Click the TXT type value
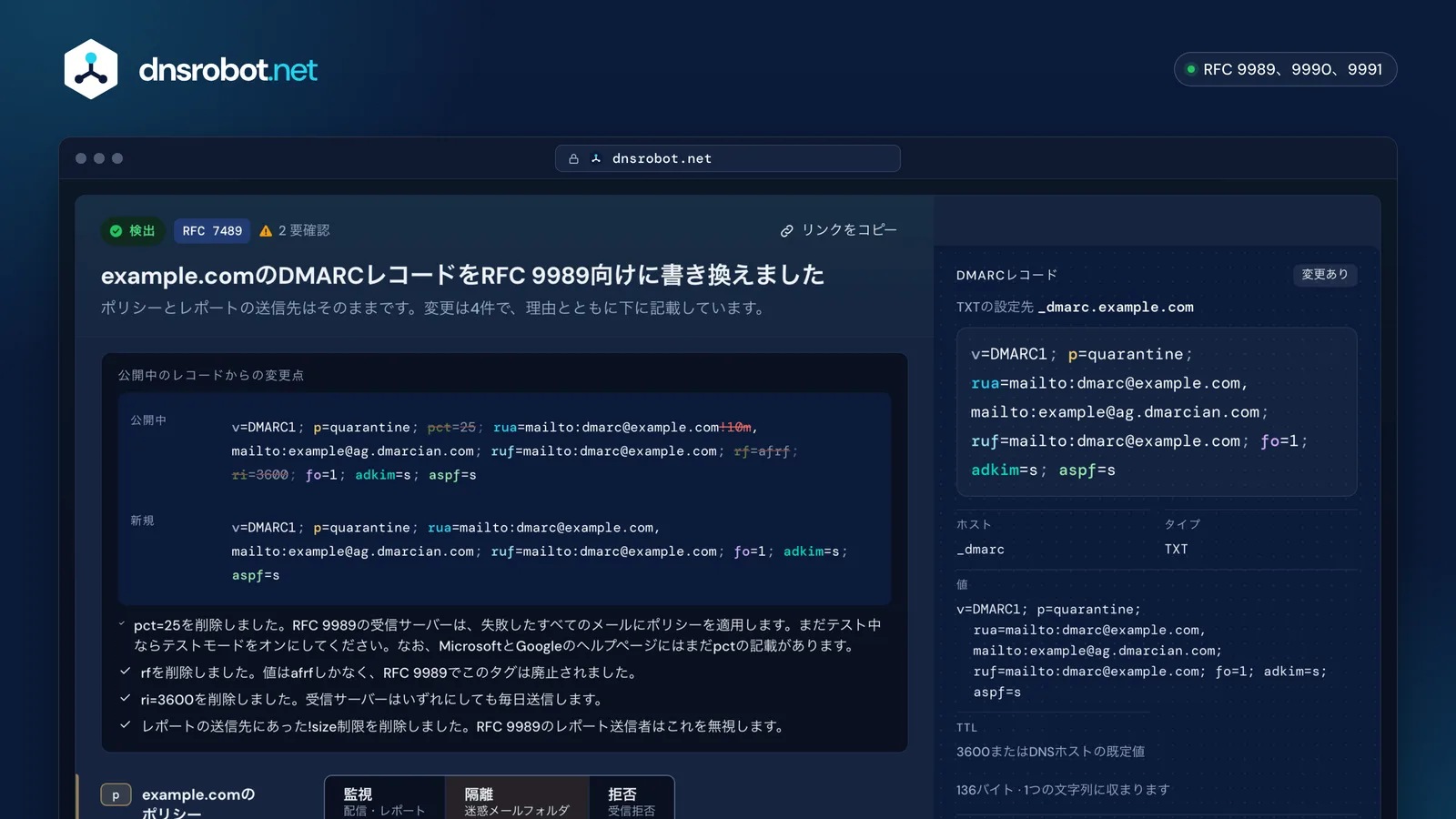Viewport: 1456px width, 819px height. [1176, 550]
